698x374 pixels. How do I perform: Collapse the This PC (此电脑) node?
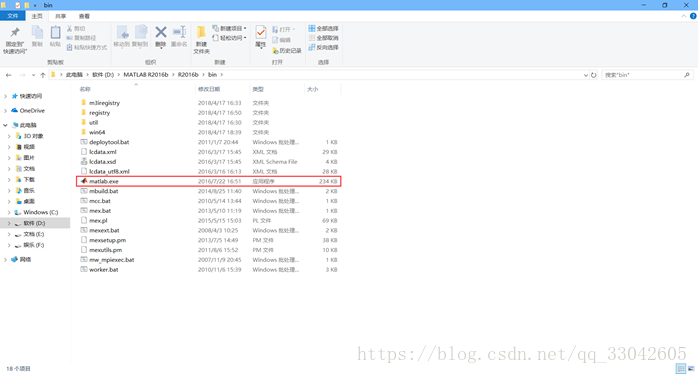click(x=5, y=125)
